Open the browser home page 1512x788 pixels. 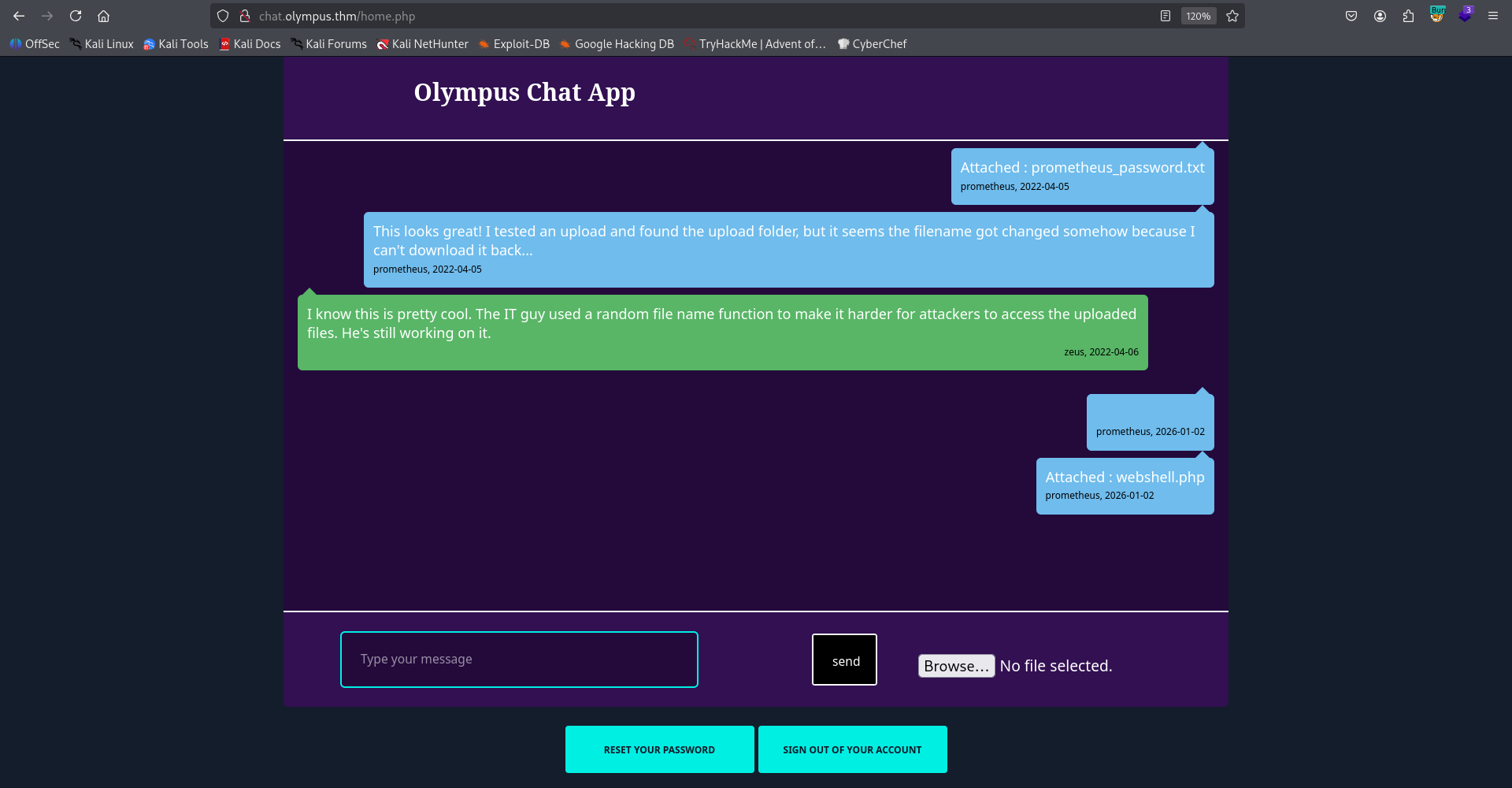click(103, 16)
